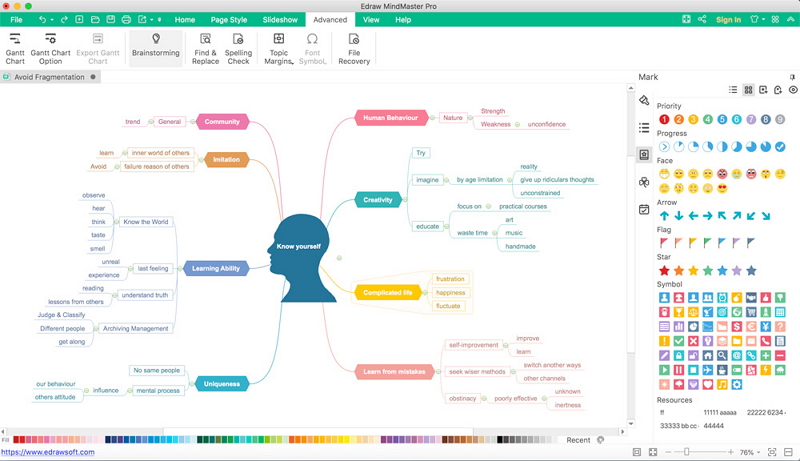Open the clipart clover sidebar tab

click(x=644, y=182)
